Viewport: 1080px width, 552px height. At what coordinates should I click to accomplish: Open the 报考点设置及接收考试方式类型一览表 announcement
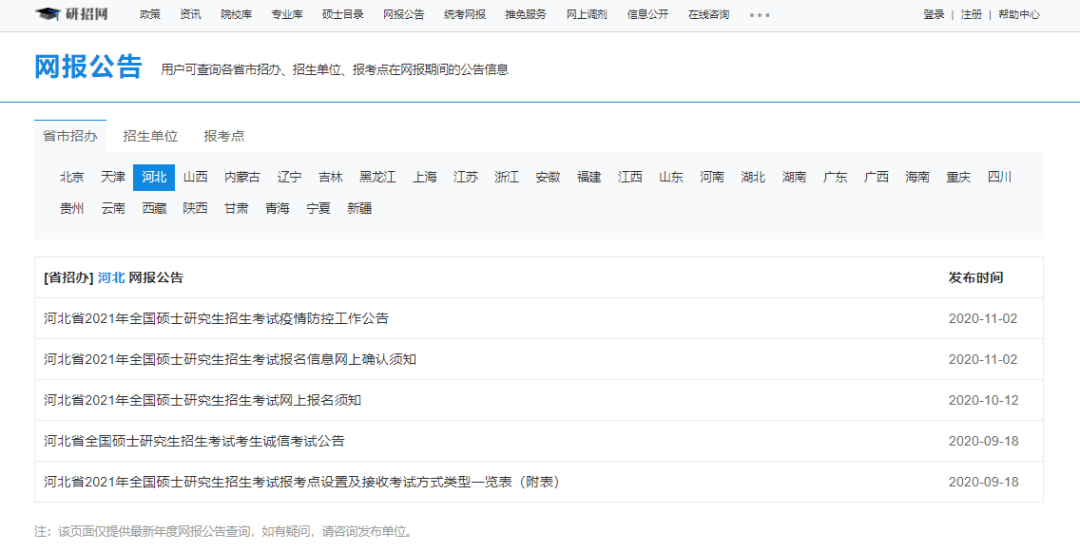click(302, 482)
